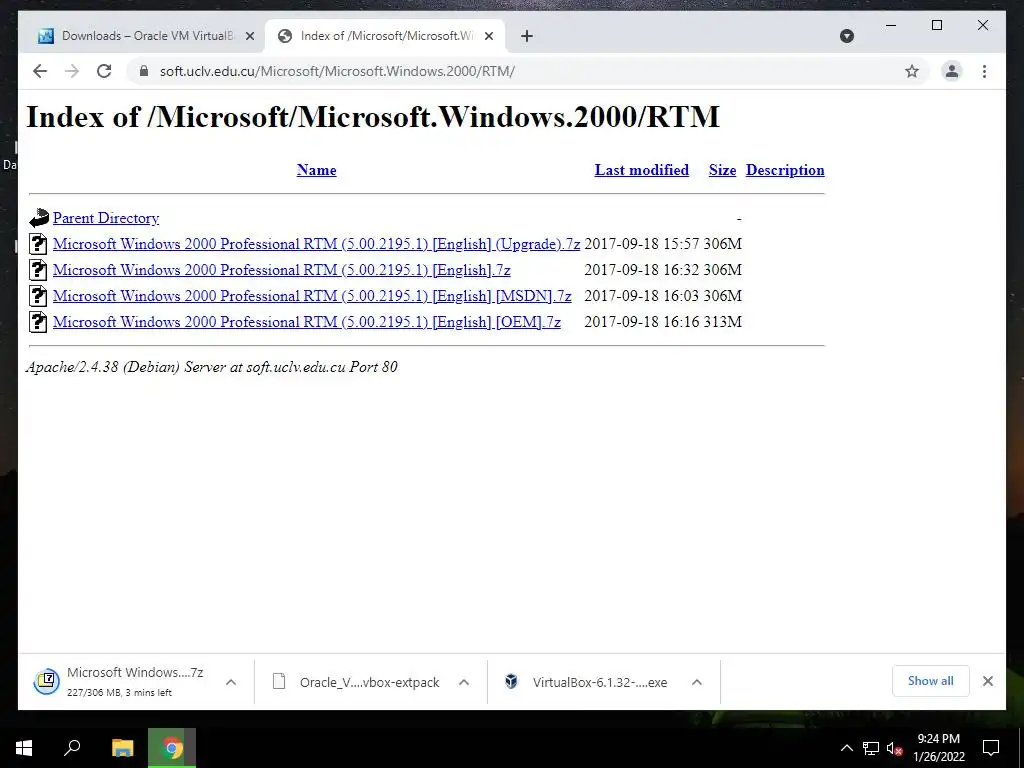Open the Windows notification center
This screenshot has height=768, width=1024.
[991, 748]
